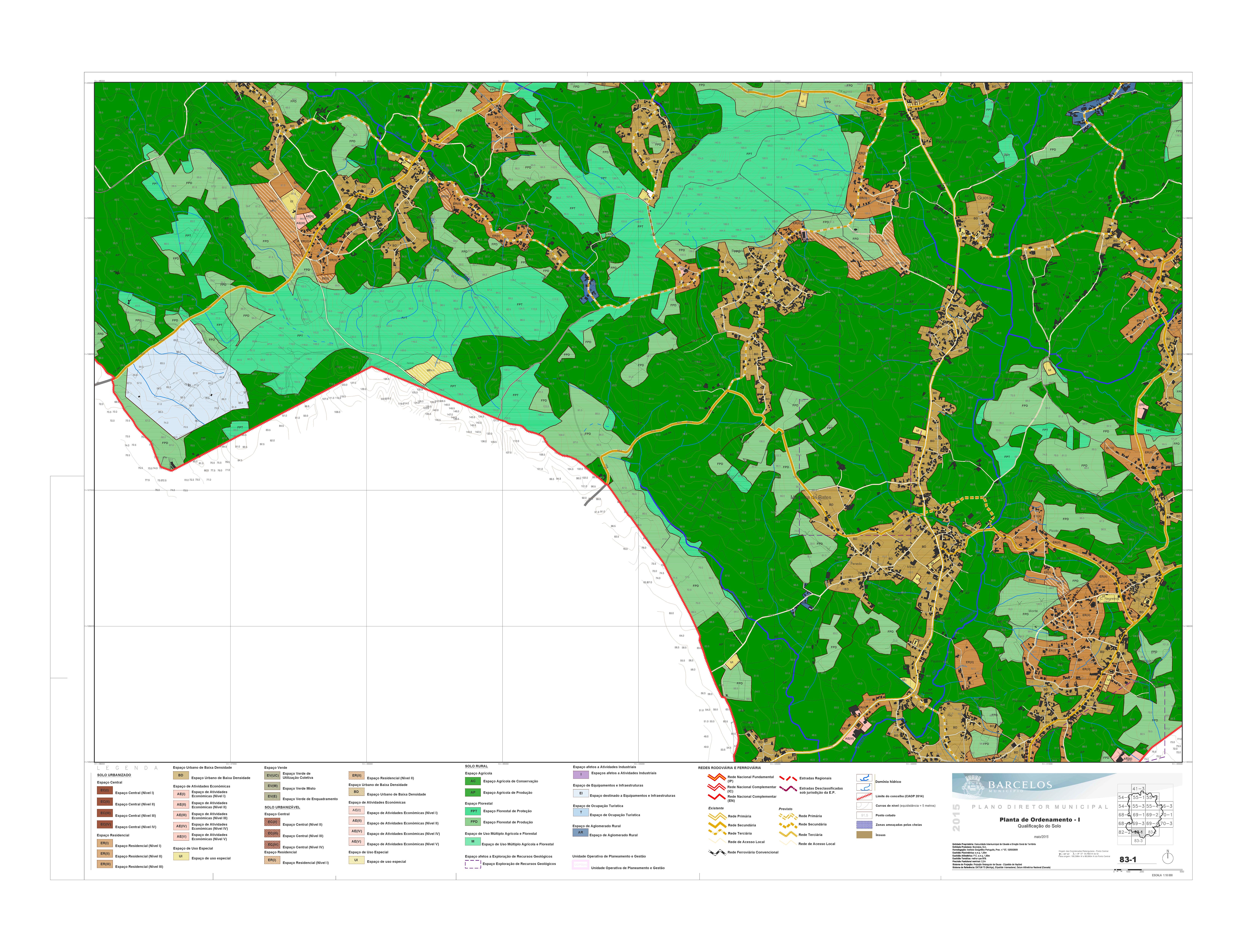Image resolution: width=1243 pixels, height=952 pixels.
Task: Click the Existente subheading
Action: click(x=716, y=808)
